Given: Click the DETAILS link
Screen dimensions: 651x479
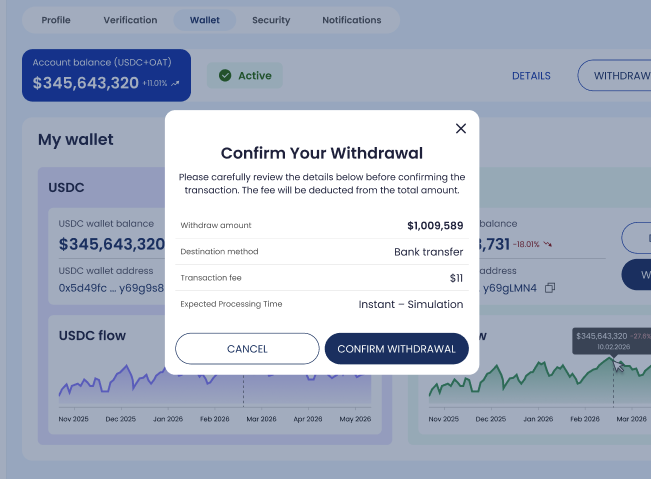Looking at the screenshot, I should point(531,76).
